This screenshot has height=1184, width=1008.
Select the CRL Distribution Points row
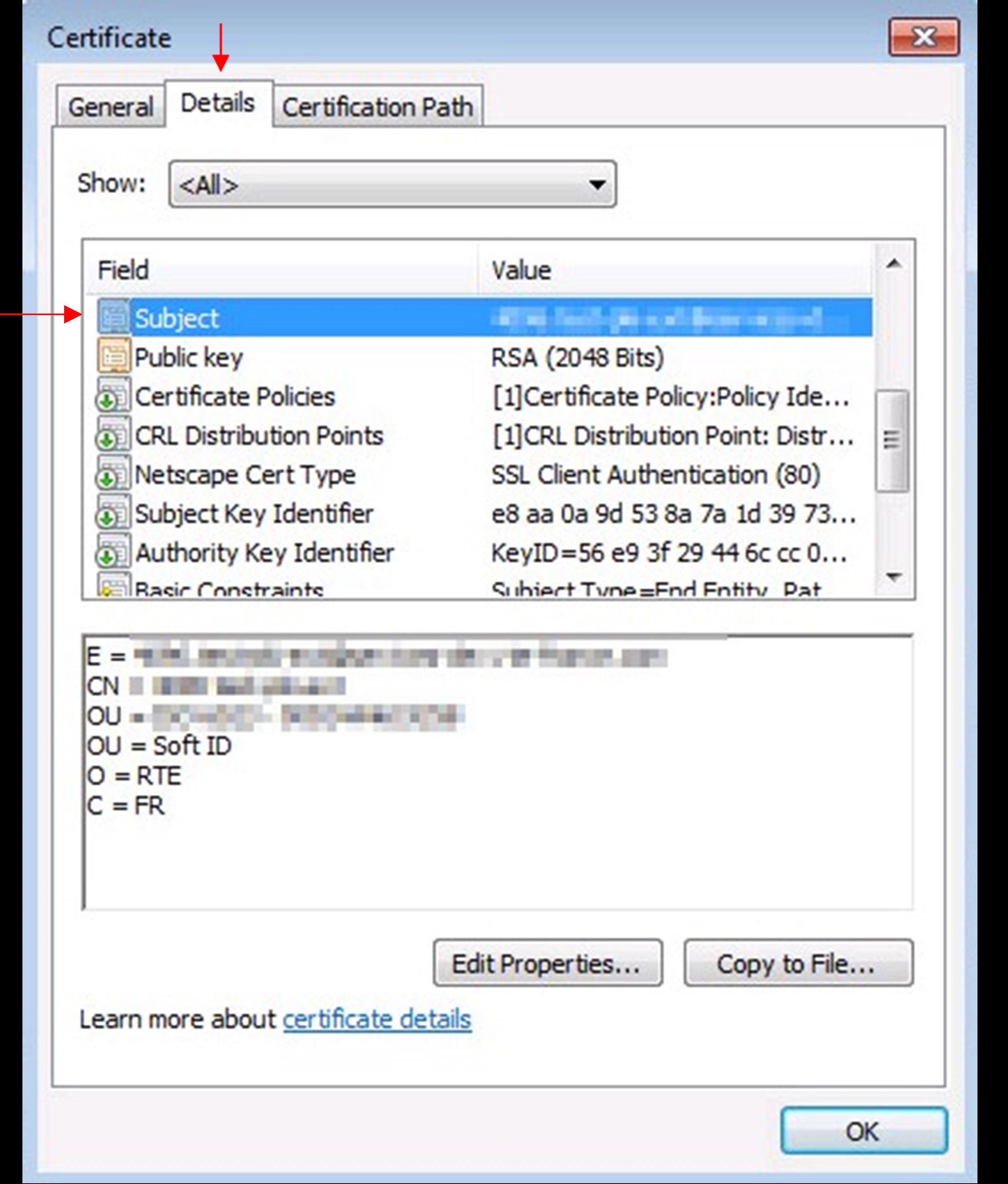point(485,435)
